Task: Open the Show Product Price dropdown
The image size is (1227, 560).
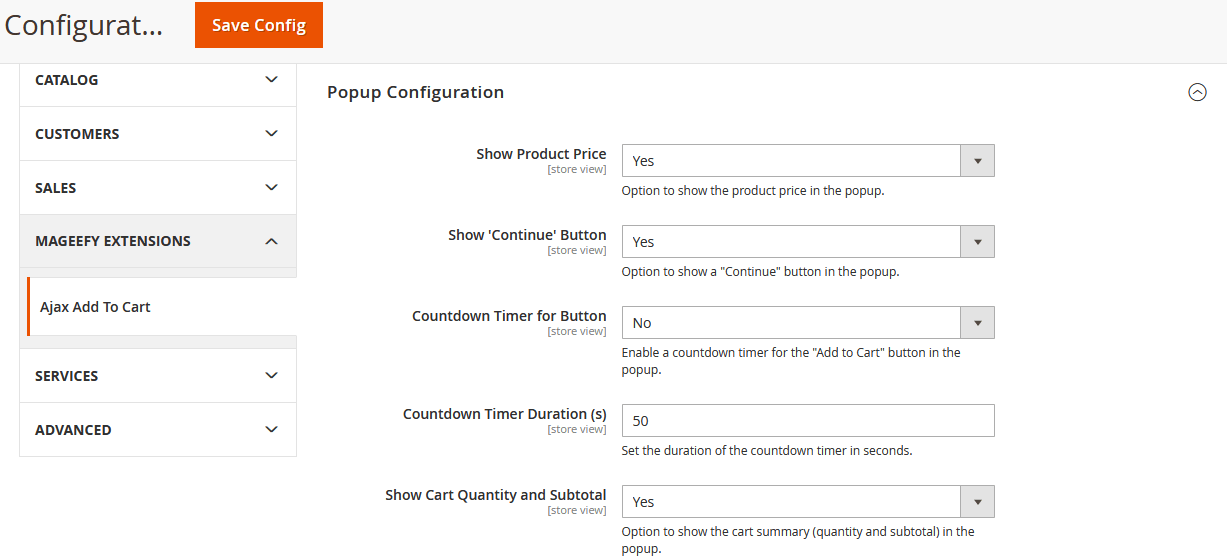Action: [807, 161]
